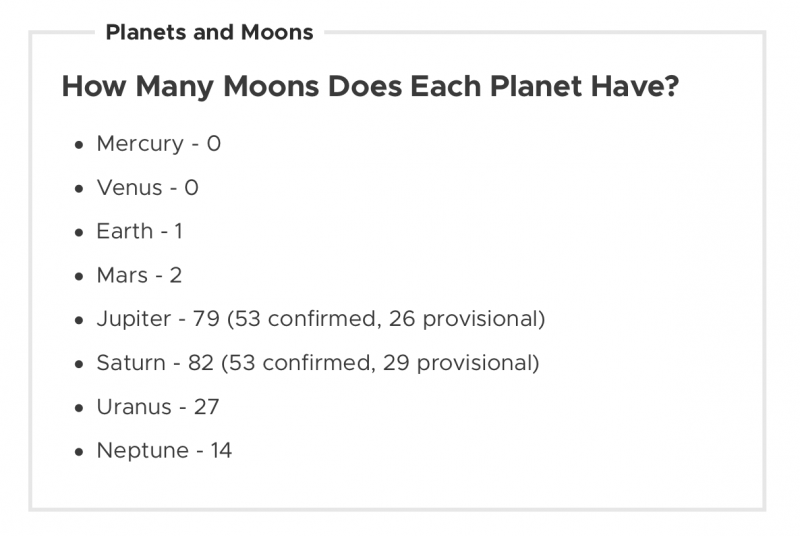800x536 pixels.
Task: Click the word Moons in the heading
Action: (271, 86)
